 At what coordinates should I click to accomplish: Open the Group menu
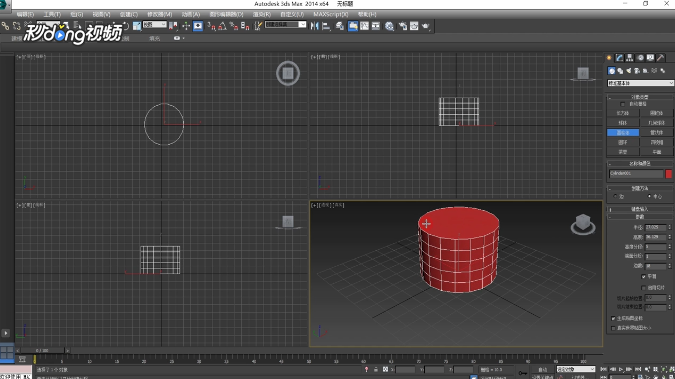[77, 14]
